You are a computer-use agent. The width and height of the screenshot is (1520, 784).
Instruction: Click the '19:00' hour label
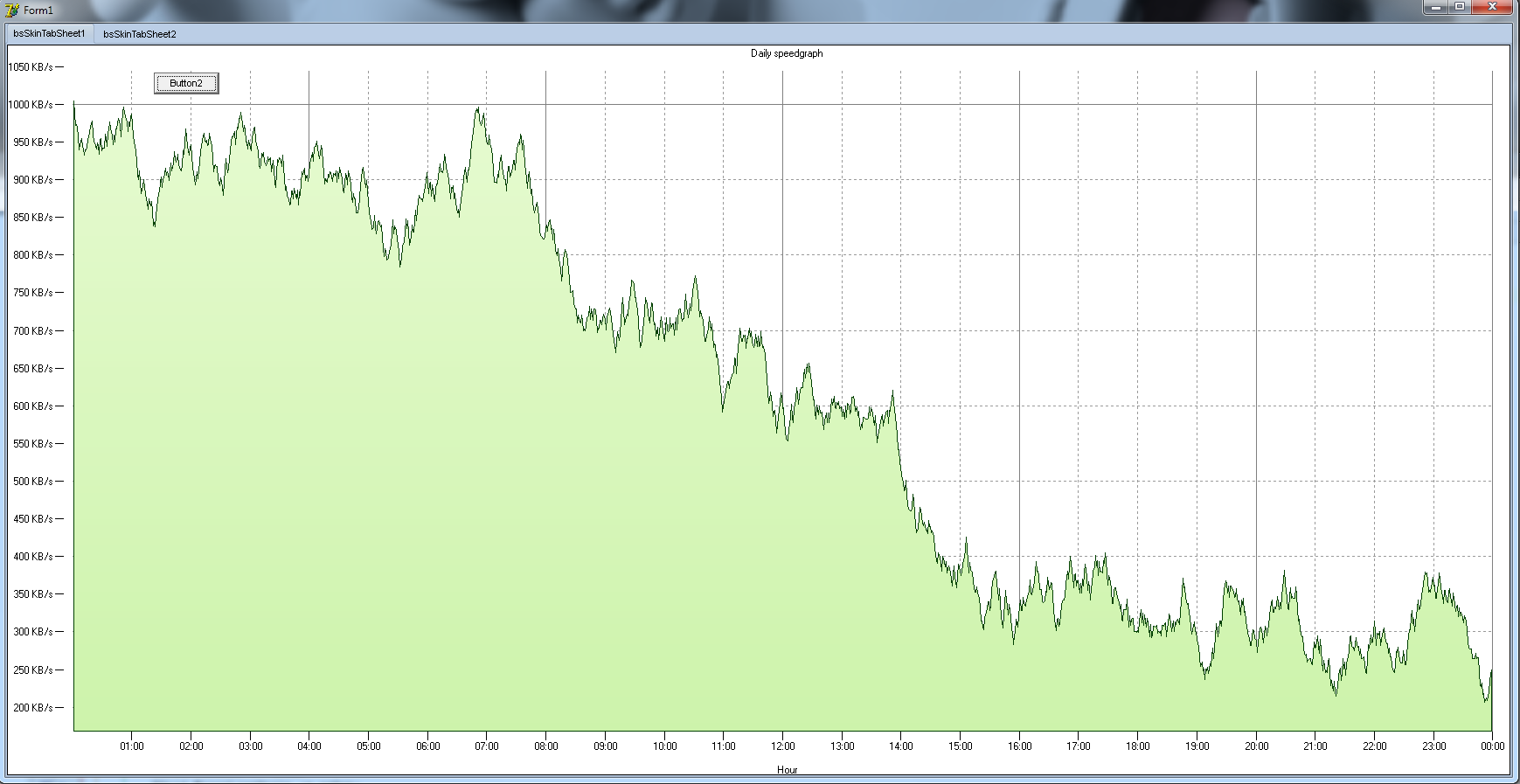(1197, 746)
